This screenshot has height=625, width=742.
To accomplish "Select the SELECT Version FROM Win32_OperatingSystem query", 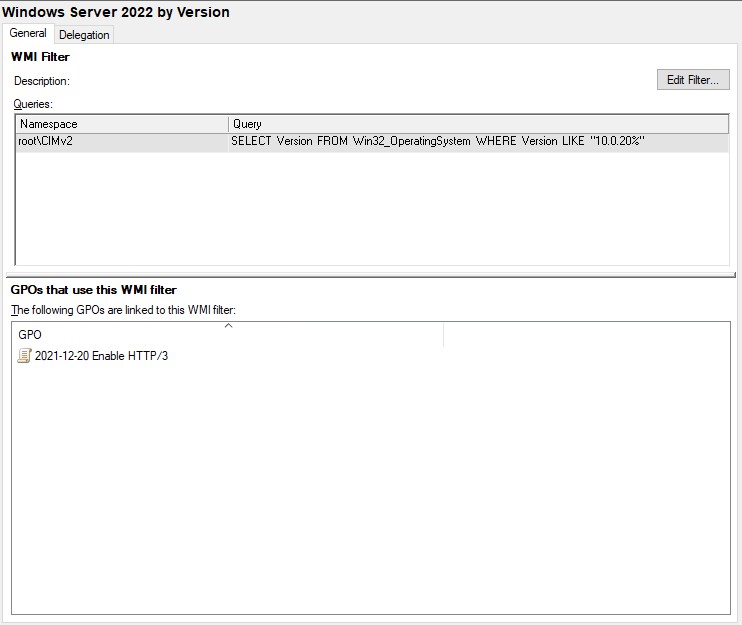I will click(x=438, y=141).
